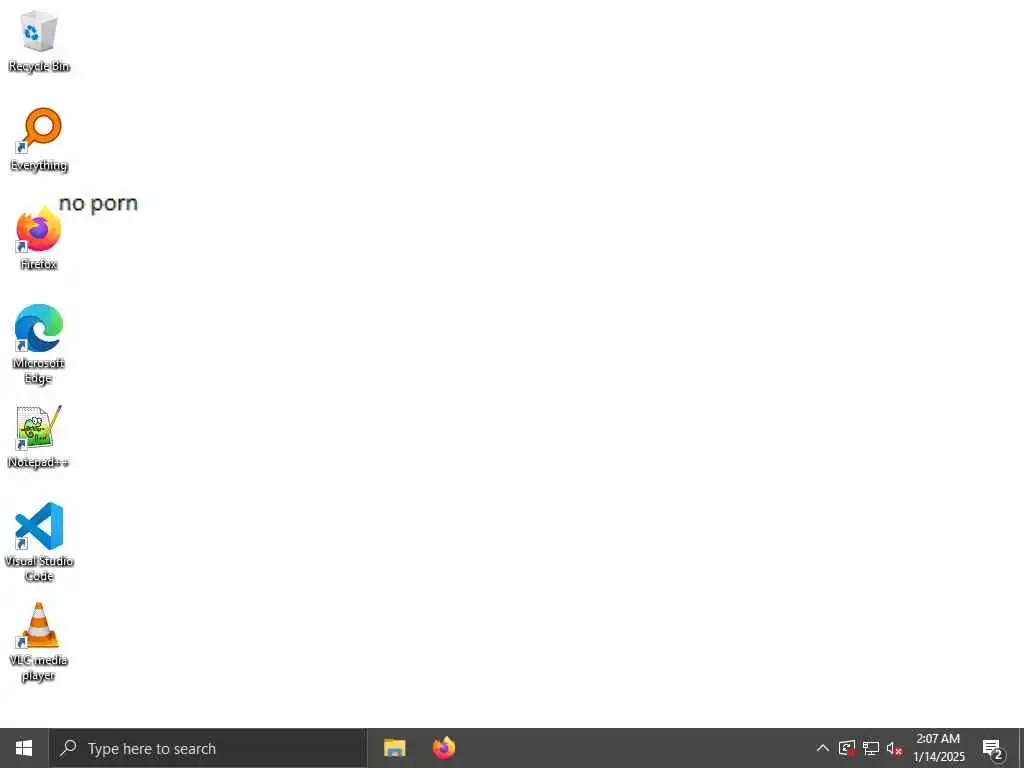Click the 'Type here to search' box
The width and height of the screenshot is (1024, 768).
click(208, 748)
